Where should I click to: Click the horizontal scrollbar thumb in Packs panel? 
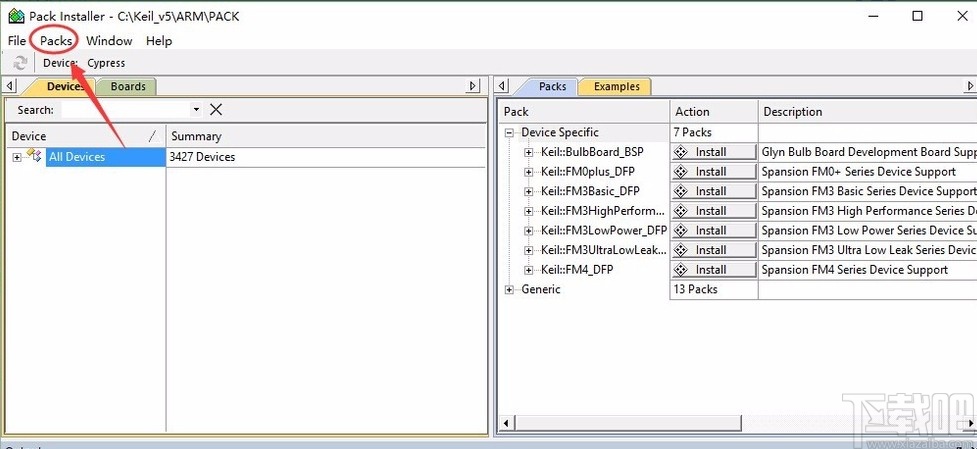pyautogui.click(x=630, y=423)
